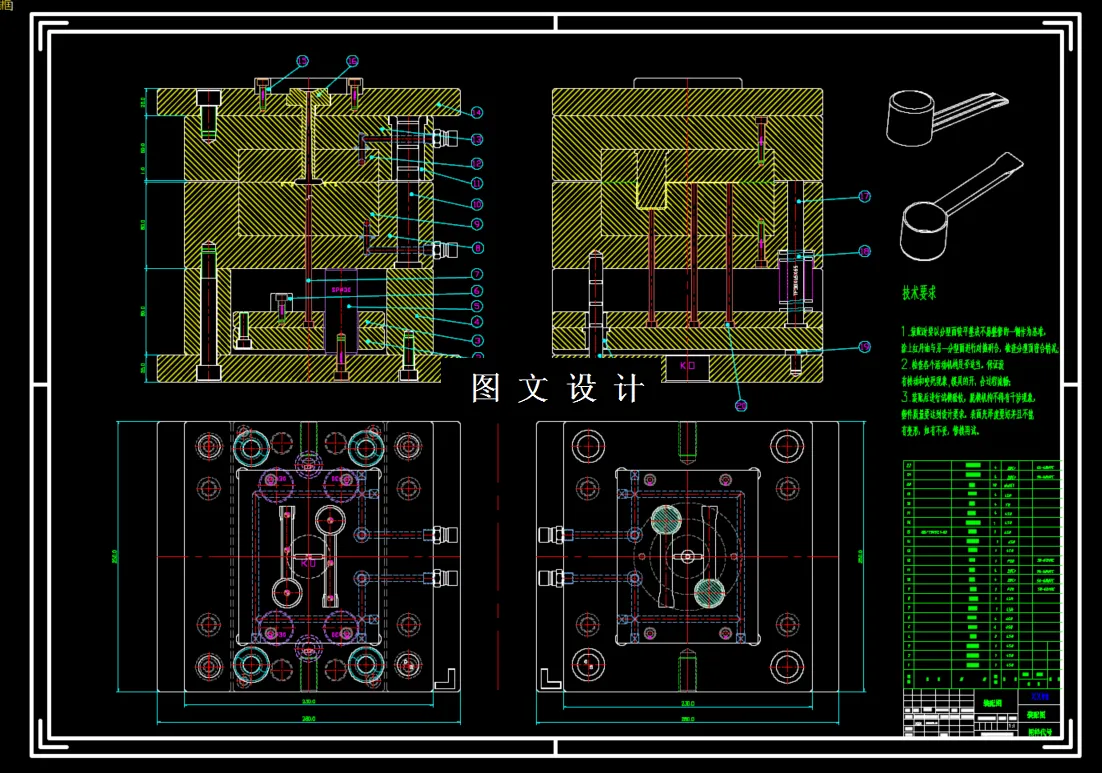Select part balloon number 5
1102x773 pixels.
477,306
